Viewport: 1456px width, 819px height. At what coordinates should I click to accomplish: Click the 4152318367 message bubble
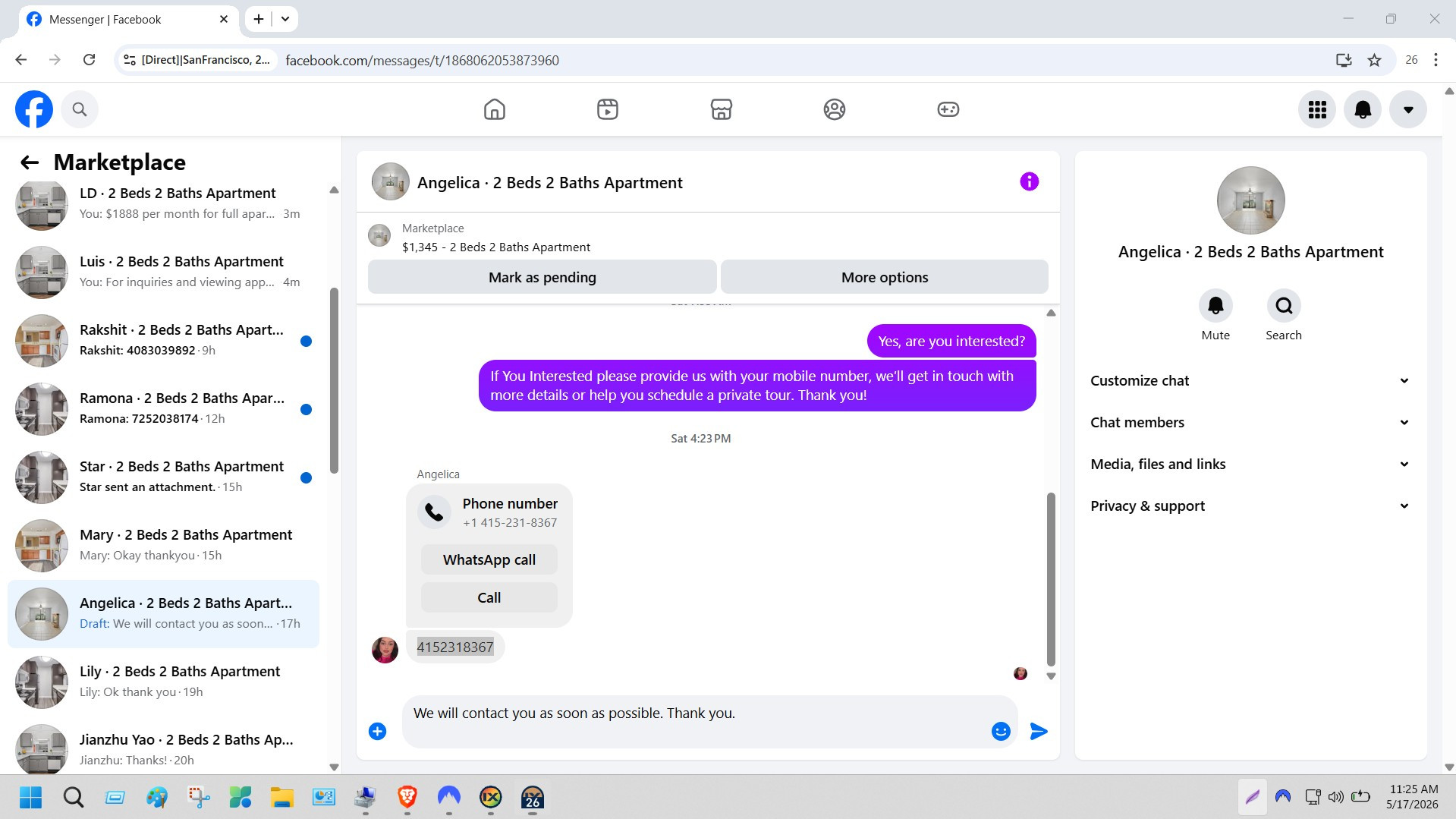[455, 647]
